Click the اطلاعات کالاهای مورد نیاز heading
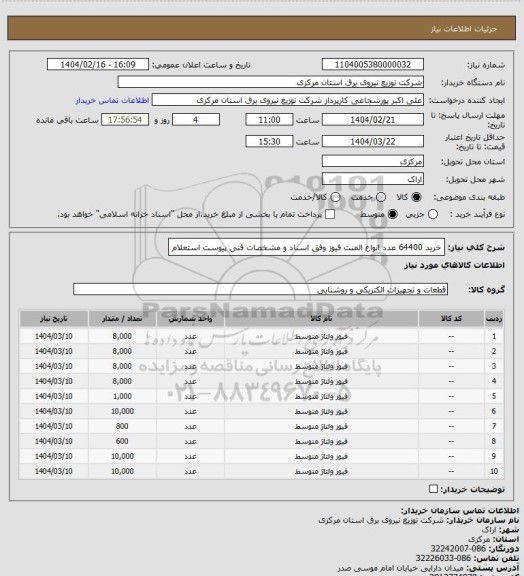Screen dimensions: 524x576 point(454,265)
